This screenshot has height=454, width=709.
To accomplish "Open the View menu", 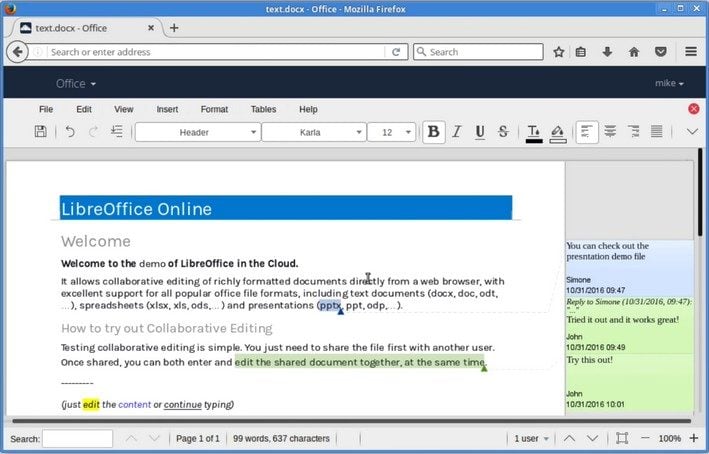I will 124,109.
